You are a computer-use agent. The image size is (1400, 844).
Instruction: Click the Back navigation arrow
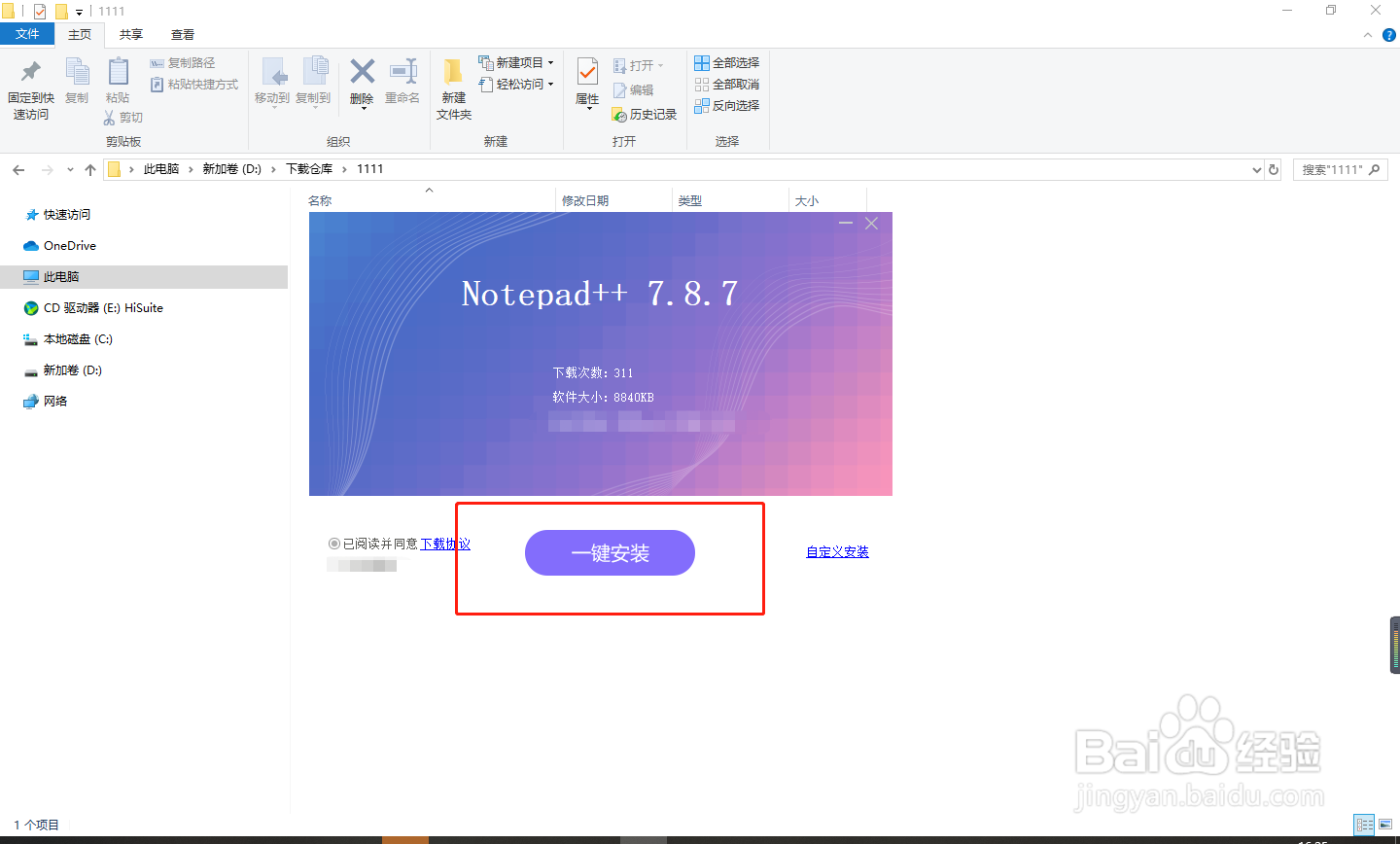point(18,170)
